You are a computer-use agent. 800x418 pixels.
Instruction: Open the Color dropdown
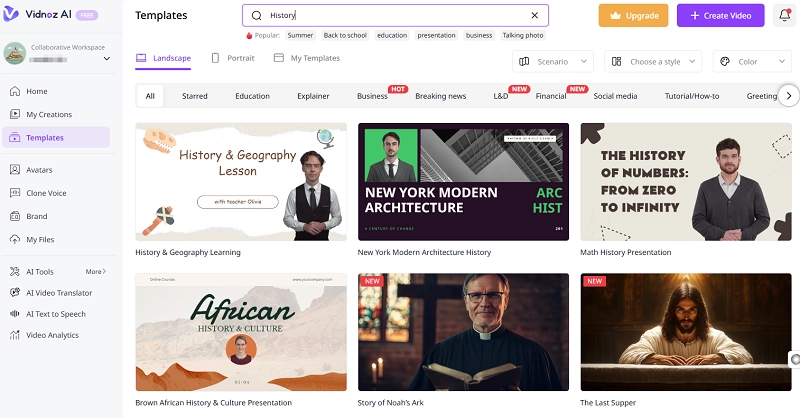point(752,61)
